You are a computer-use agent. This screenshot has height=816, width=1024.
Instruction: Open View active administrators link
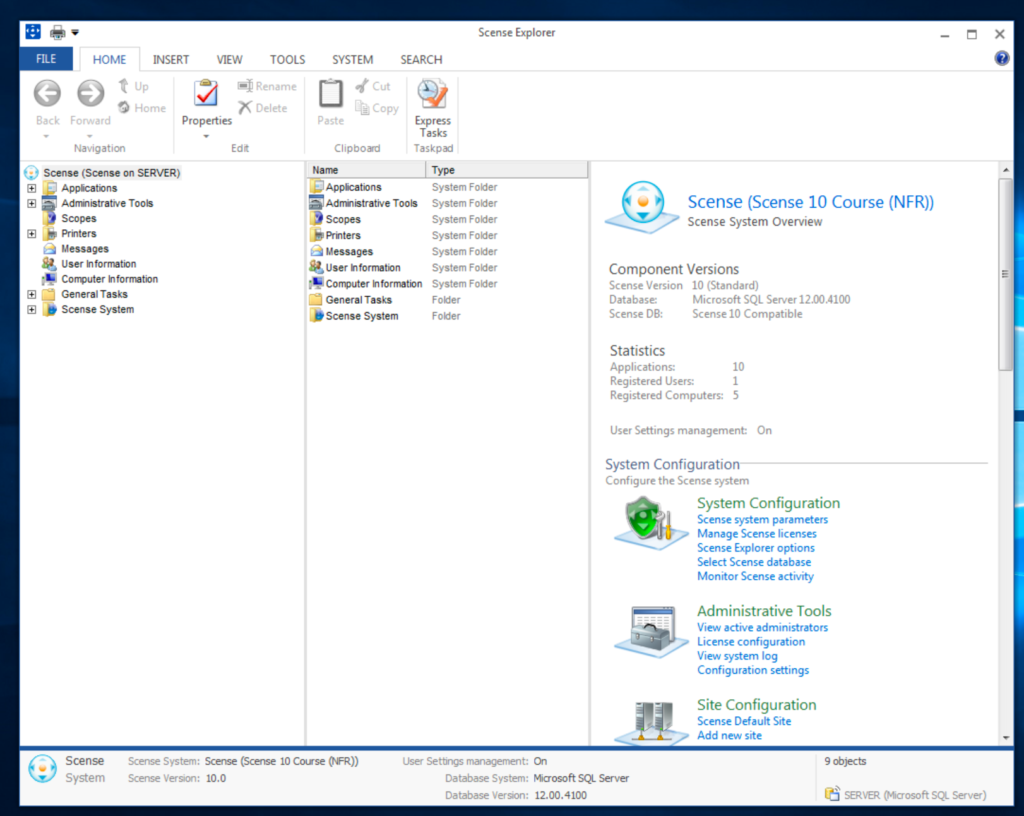pyautogui.click(x=762, y=627)
